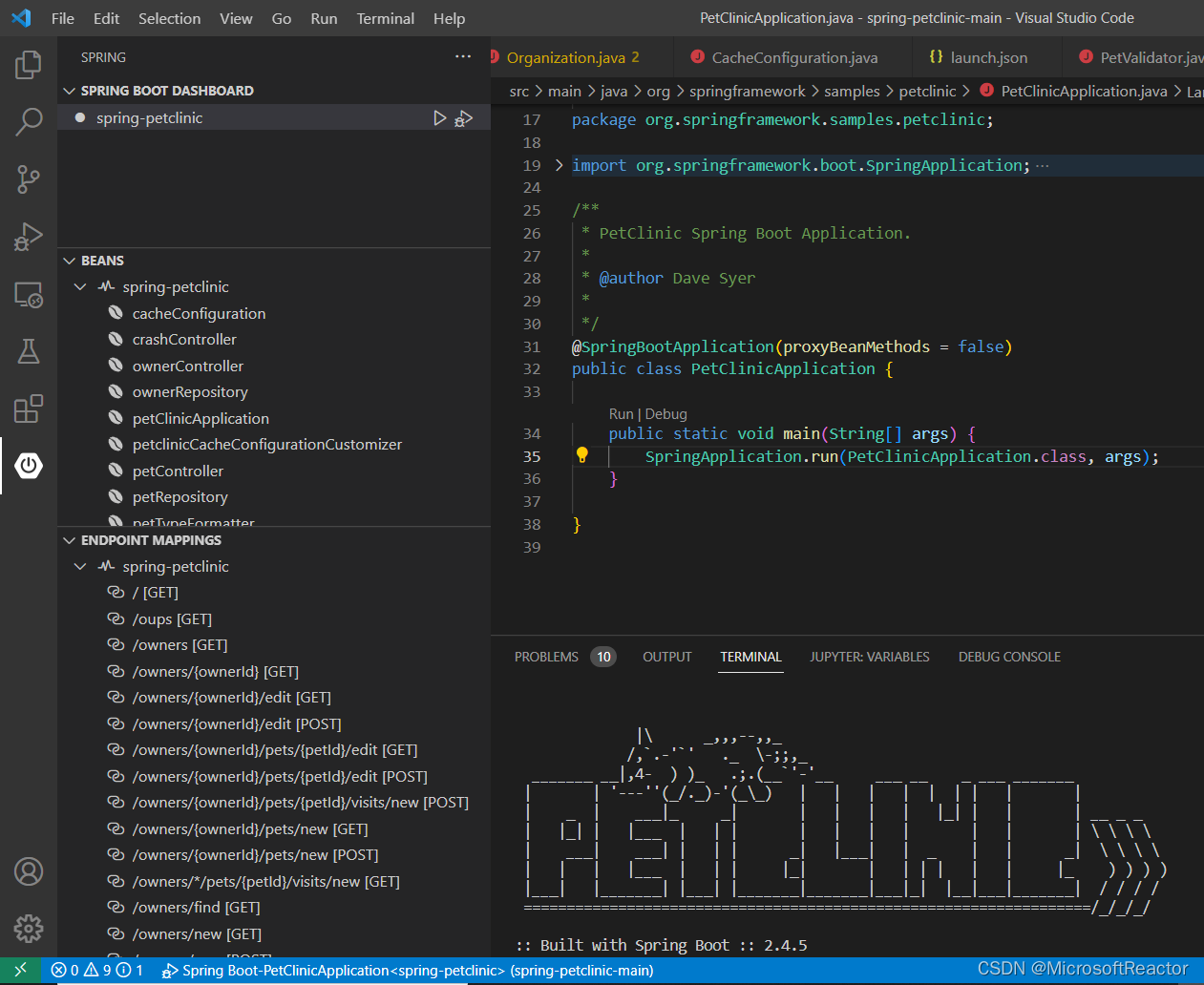This screenshot has width=1204, height=985.
Task: Open the Search view in activity bar
Action: coord(29,121)
